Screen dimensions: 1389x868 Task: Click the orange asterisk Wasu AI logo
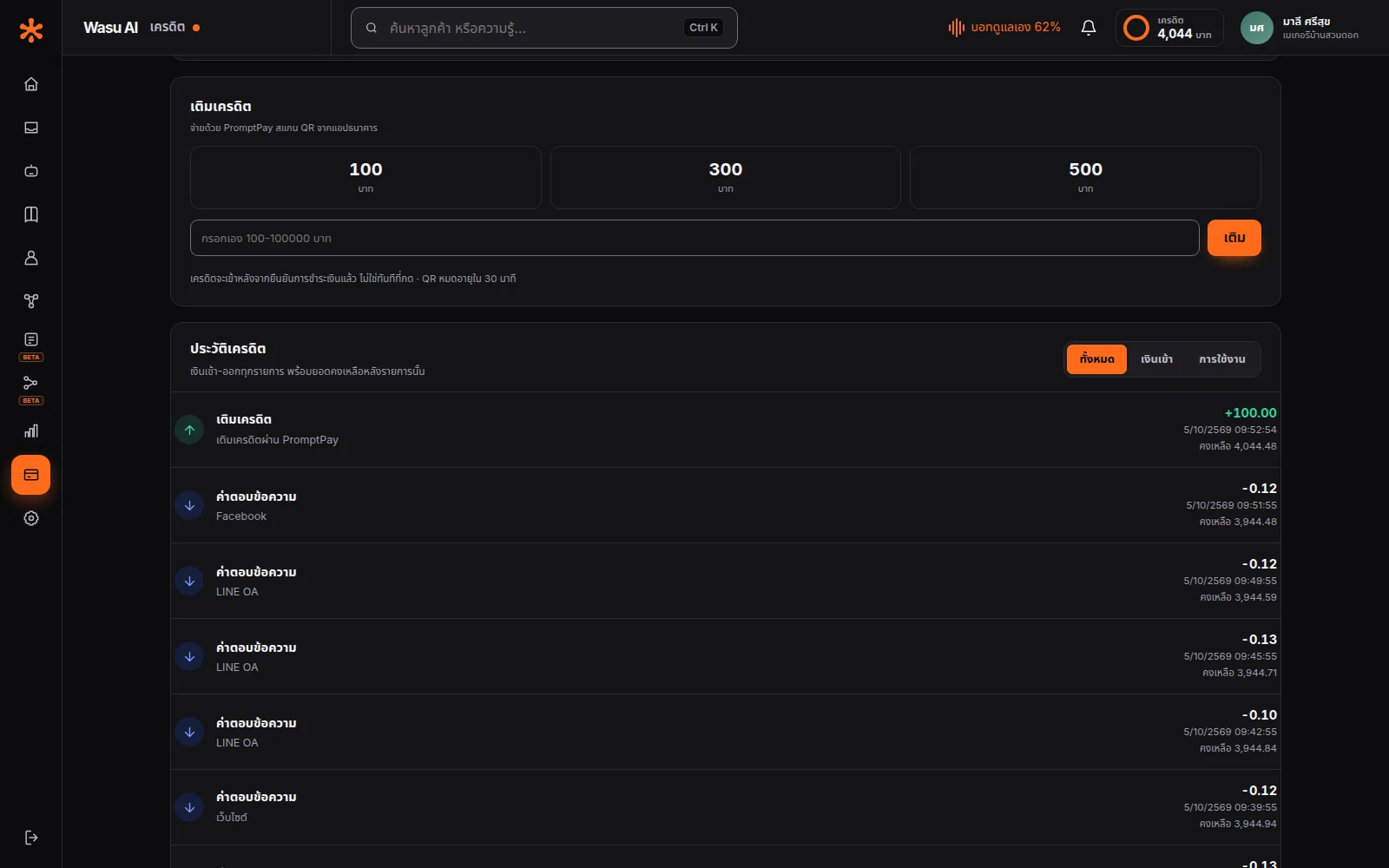(31, 30)
